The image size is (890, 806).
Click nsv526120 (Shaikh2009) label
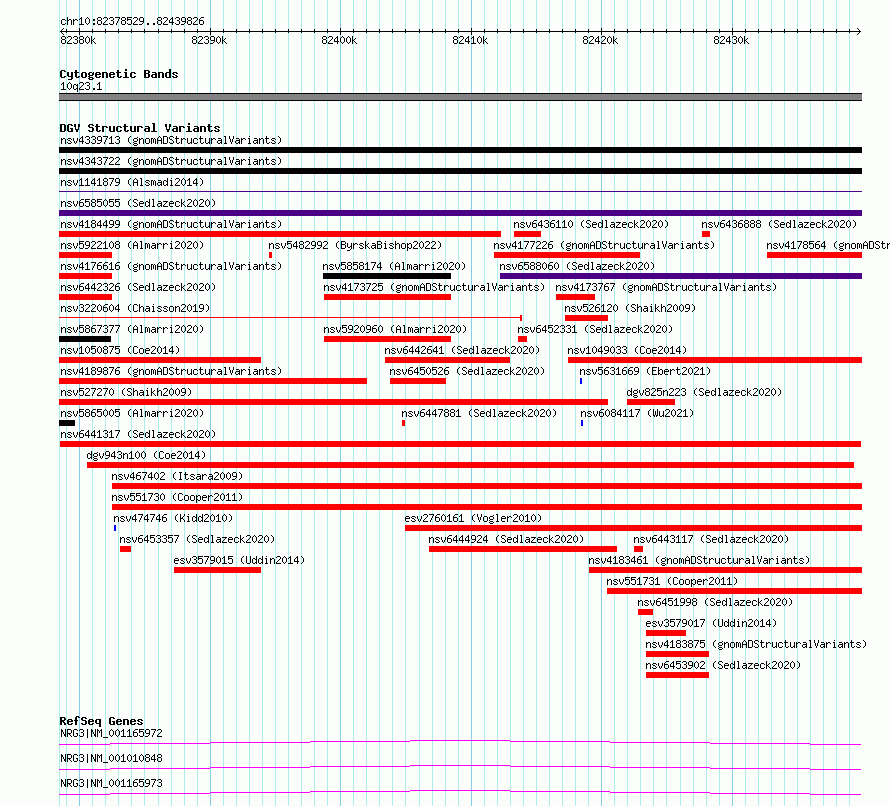[630, 308]
